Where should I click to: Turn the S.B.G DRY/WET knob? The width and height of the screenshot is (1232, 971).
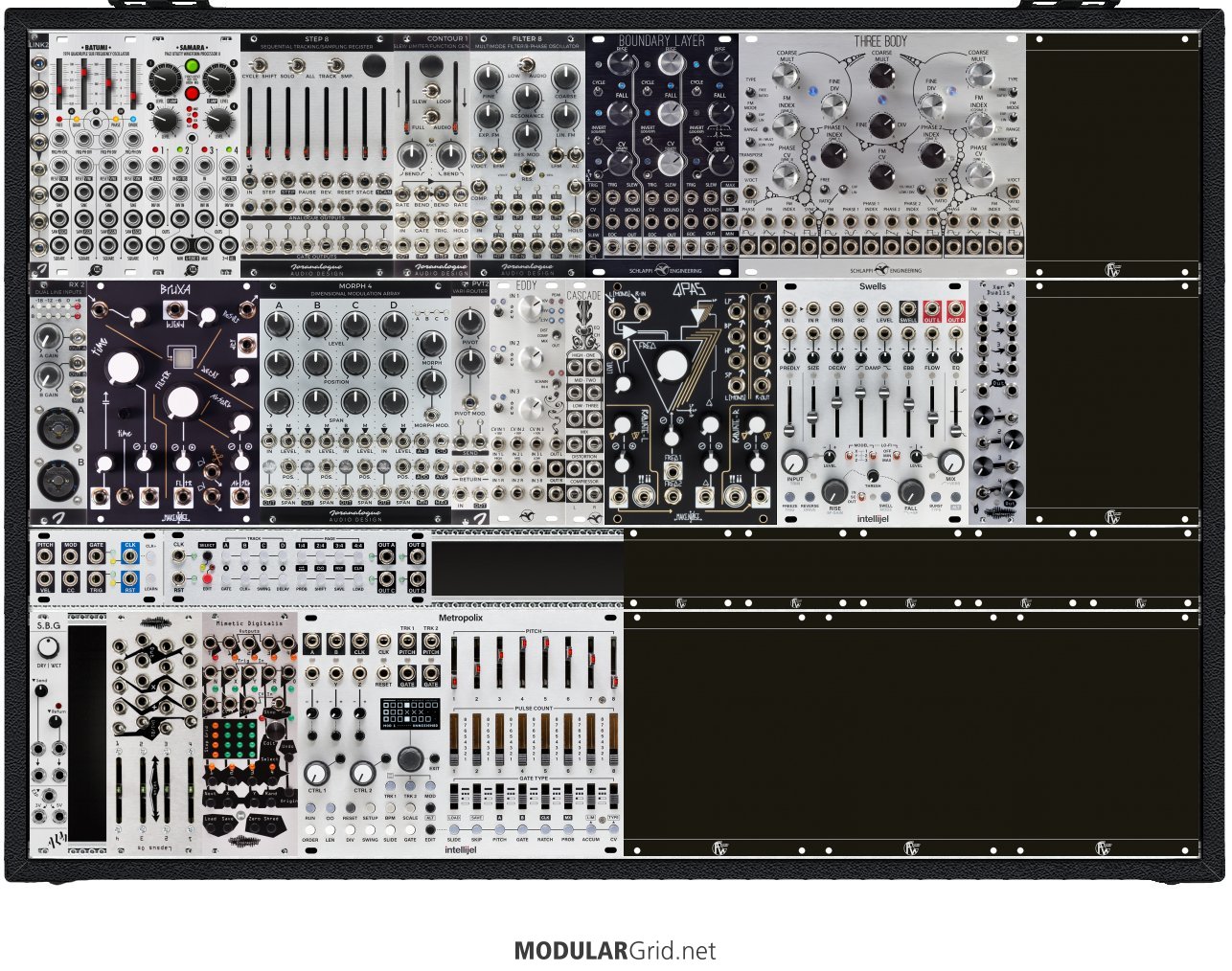click(47, 648)
